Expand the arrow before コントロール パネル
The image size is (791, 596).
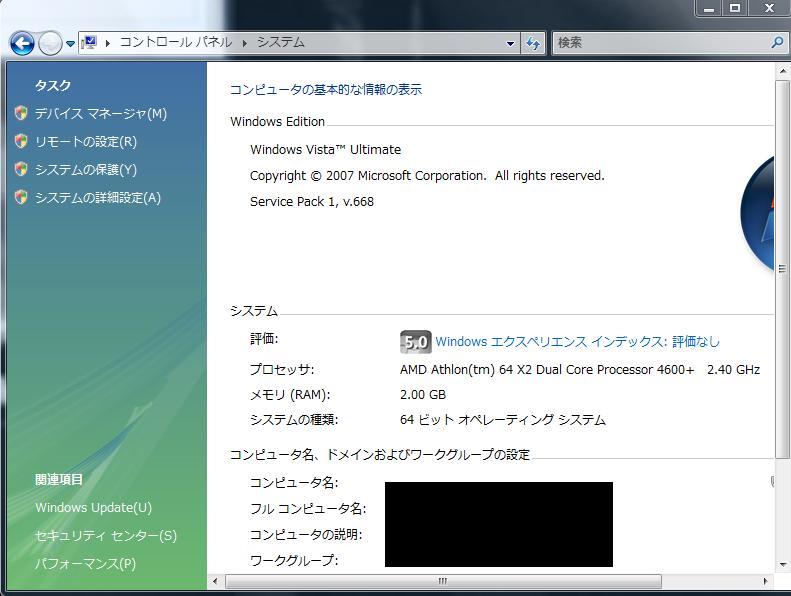pyautogui.click(x=107, y=43)
